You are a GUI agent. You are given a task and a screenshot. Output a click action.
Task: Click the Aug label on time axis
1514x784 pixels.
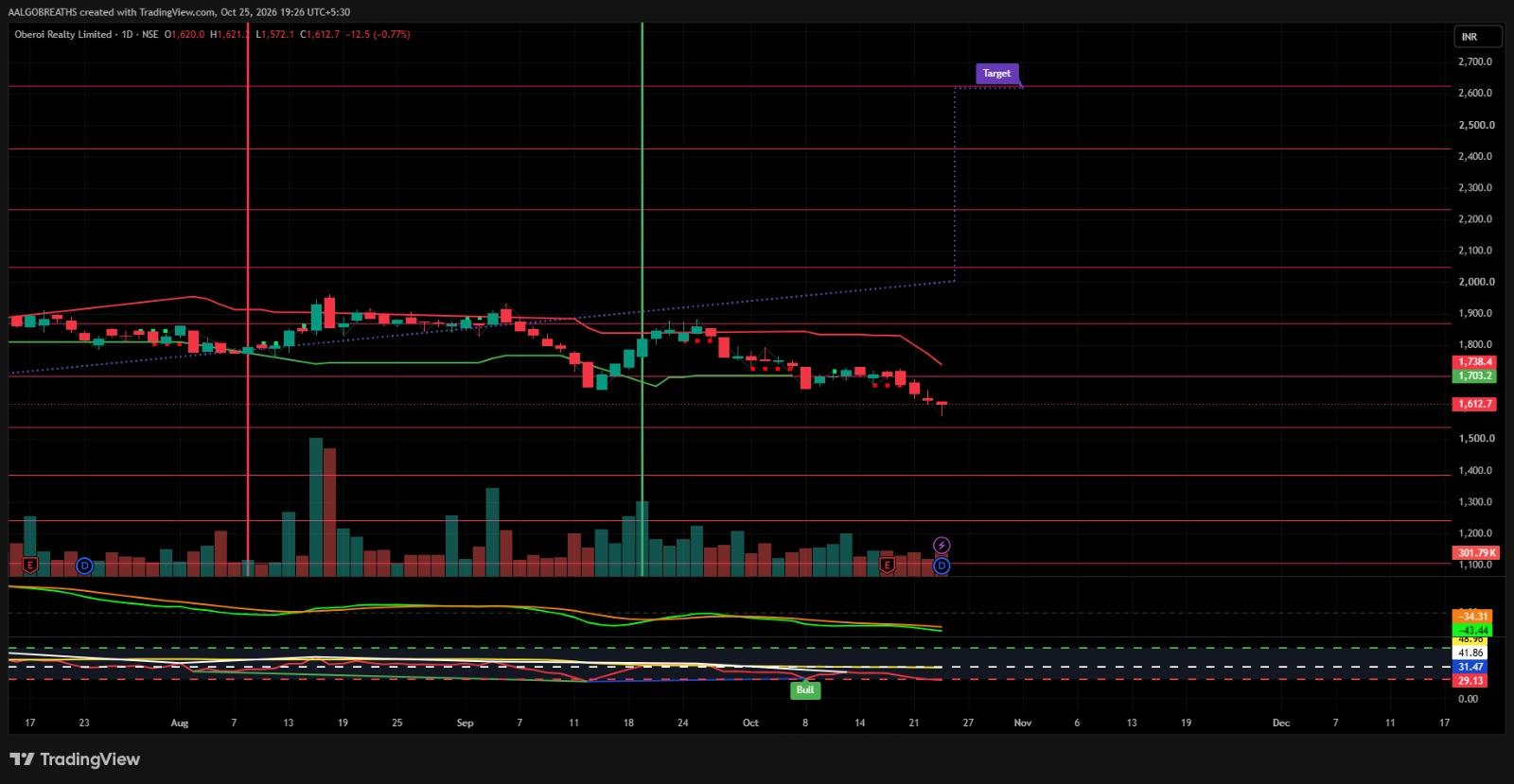180,723
